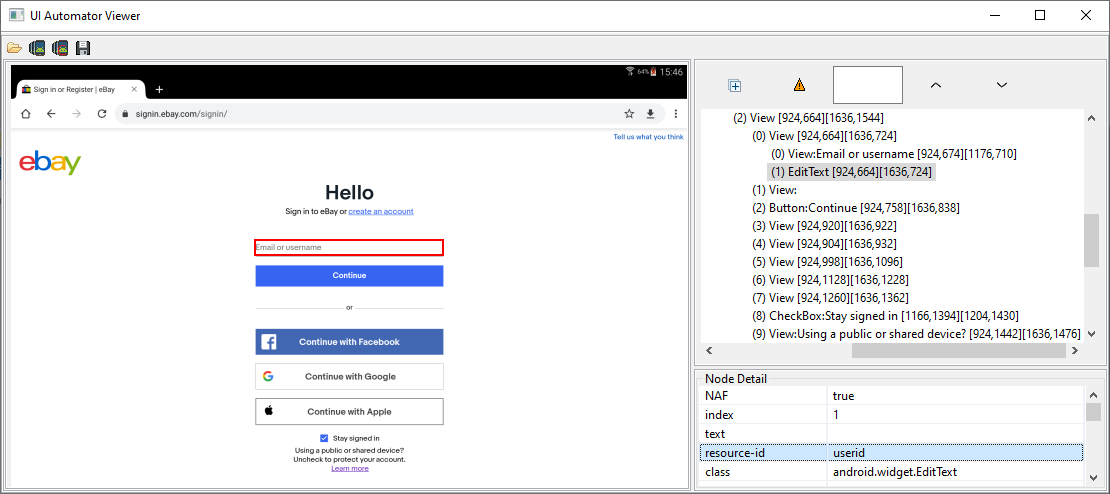This screenshot has width=1110, height=494.
Task: Click the NAF 'true' value cell
Action: coord(955,396)
